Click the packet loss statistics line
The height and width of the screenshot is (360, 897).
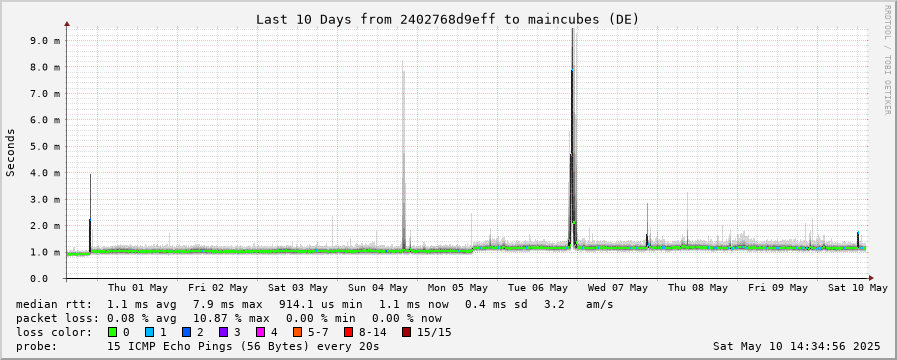coord(229,318)
